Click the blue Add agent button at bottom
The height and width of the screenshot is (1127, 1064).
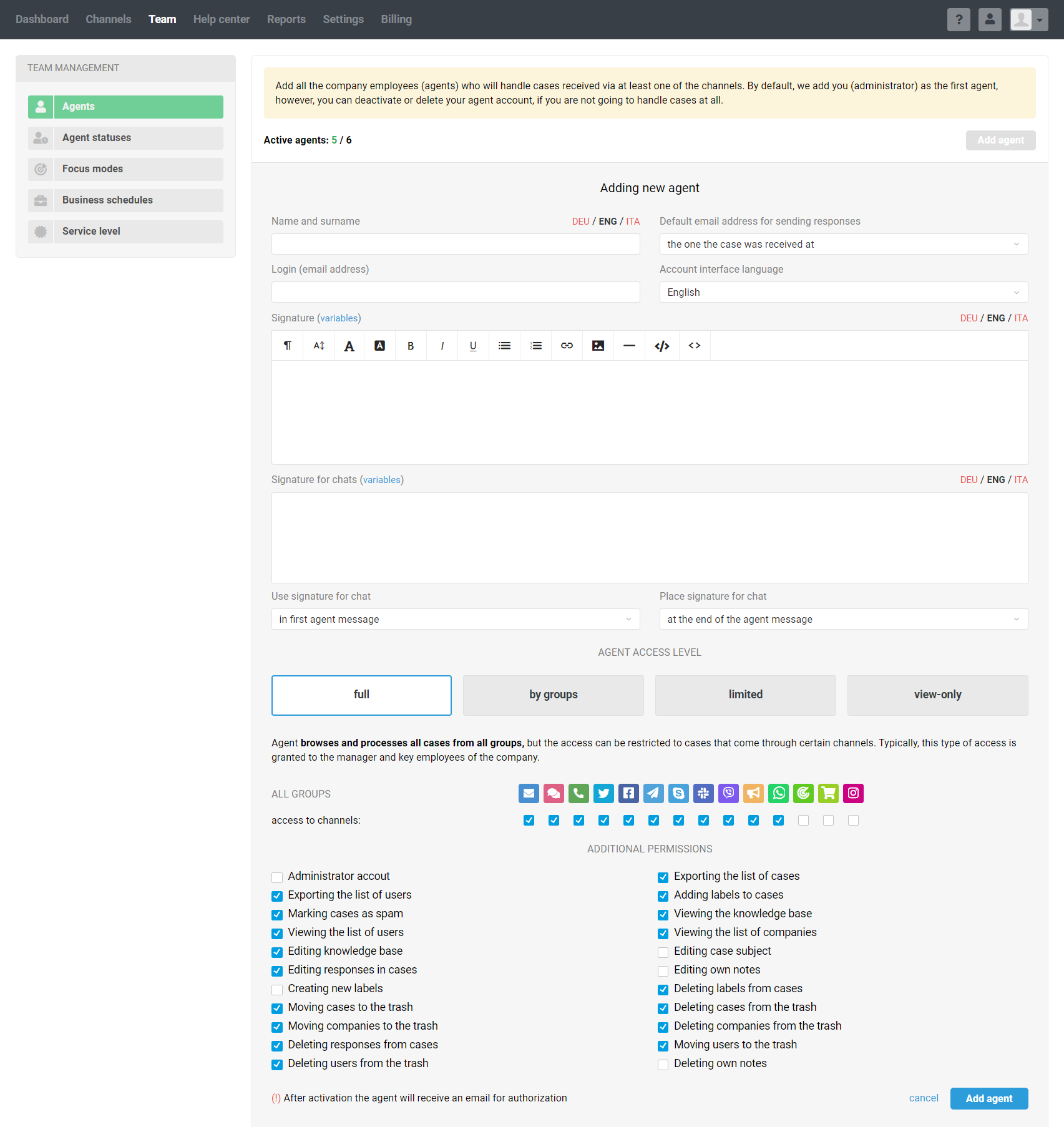tap(988, 1098)
